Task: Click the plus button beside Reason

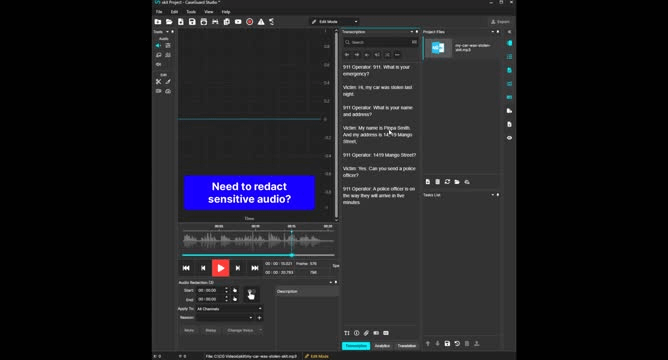Action: coord(259,317)
